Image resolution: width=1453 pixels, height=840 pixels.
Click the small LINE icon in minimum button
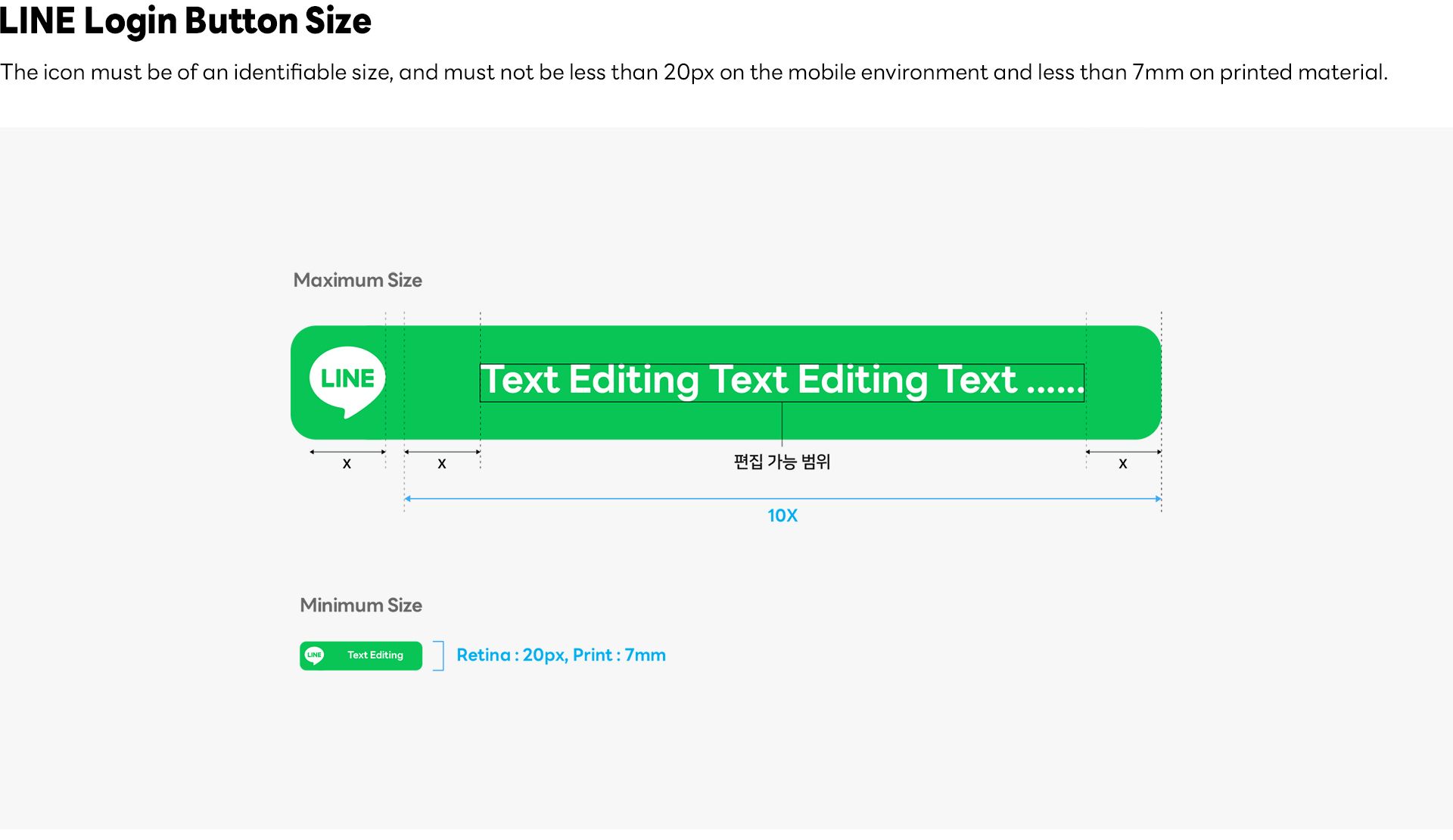(x=314, y=655)
